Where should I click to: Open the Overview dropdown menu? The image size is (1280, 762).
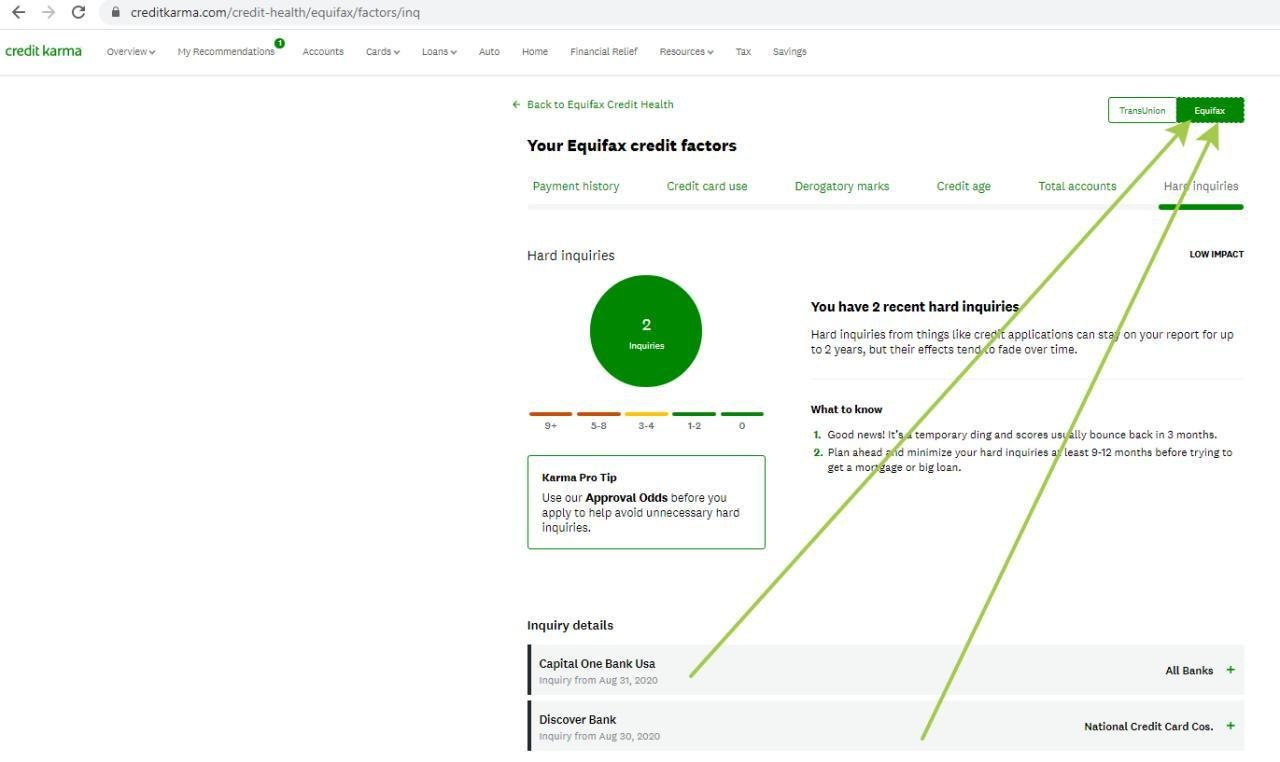(x=131, y=52)
